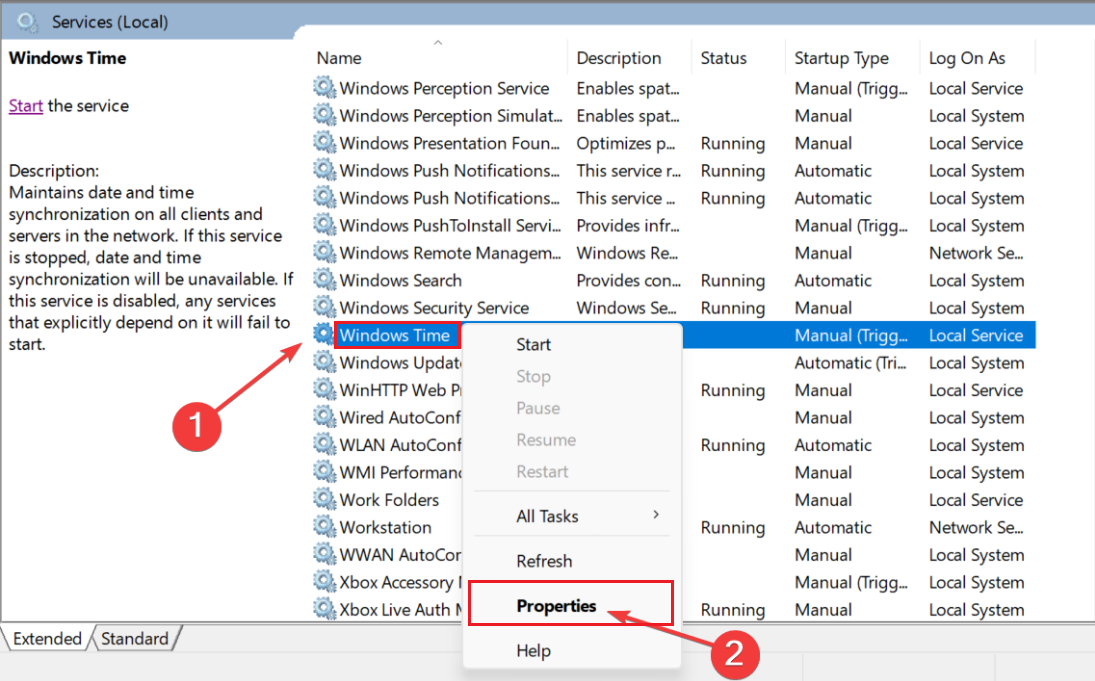Click the Services (Local) panel title
Viewport: 1095px width, 681px height.
click(110, 22)
